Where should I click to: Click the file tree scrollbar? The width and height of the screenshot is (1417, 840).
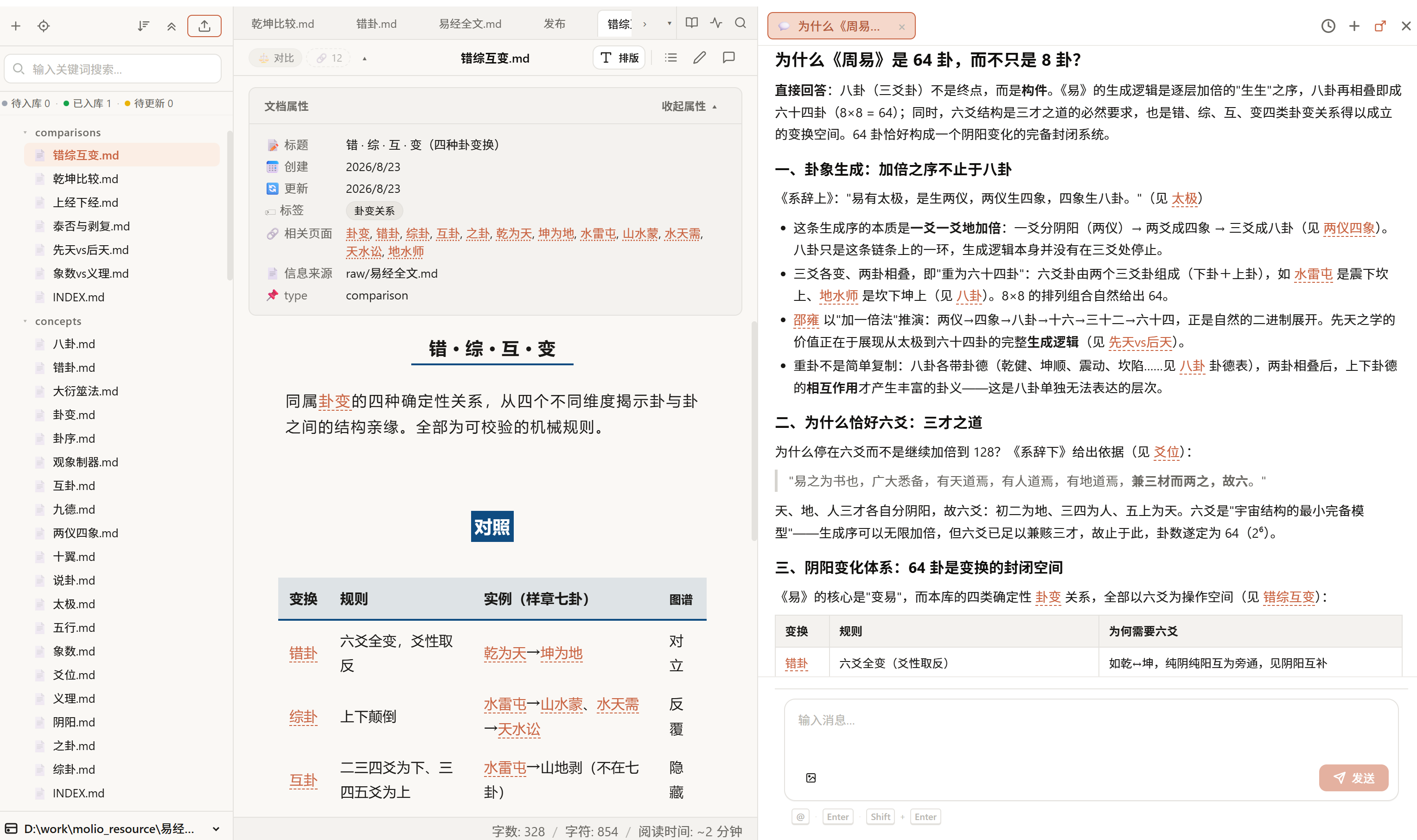coord(230,205)
